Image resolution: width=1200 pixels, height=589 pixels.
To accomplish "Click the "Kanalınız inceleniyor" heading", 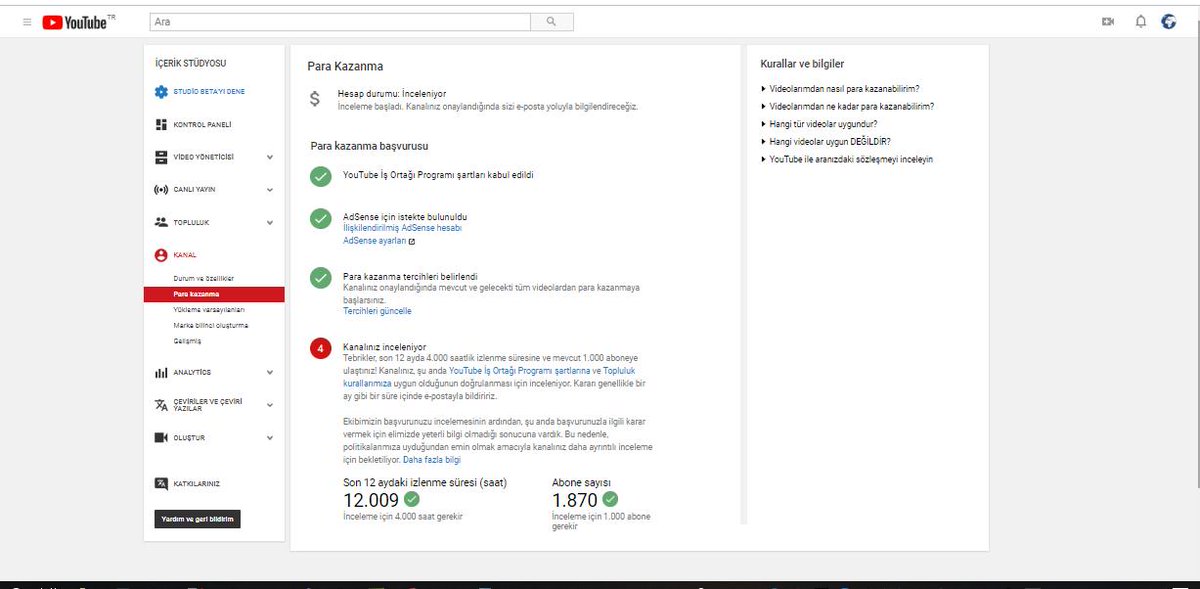I will [x=384, y=347].
